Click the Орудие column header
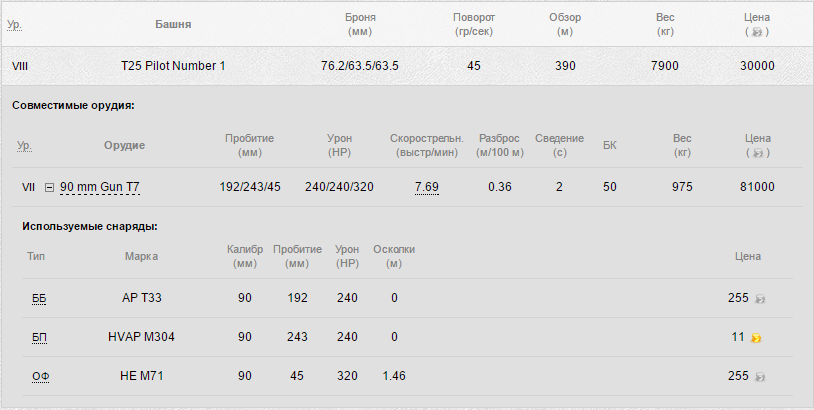Viewport: 814px width, 410px height. click(125, 145)
